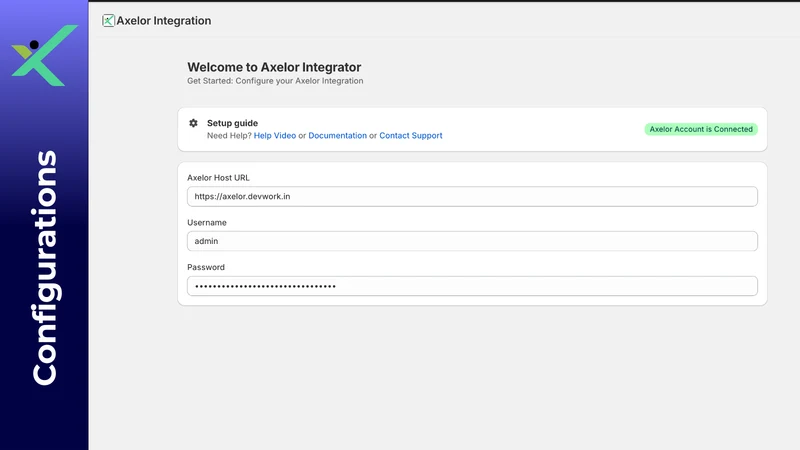Click the Welcome to Axelor Integrator heading
This screenshot has height=450, width=800.
tap(274, 67)
